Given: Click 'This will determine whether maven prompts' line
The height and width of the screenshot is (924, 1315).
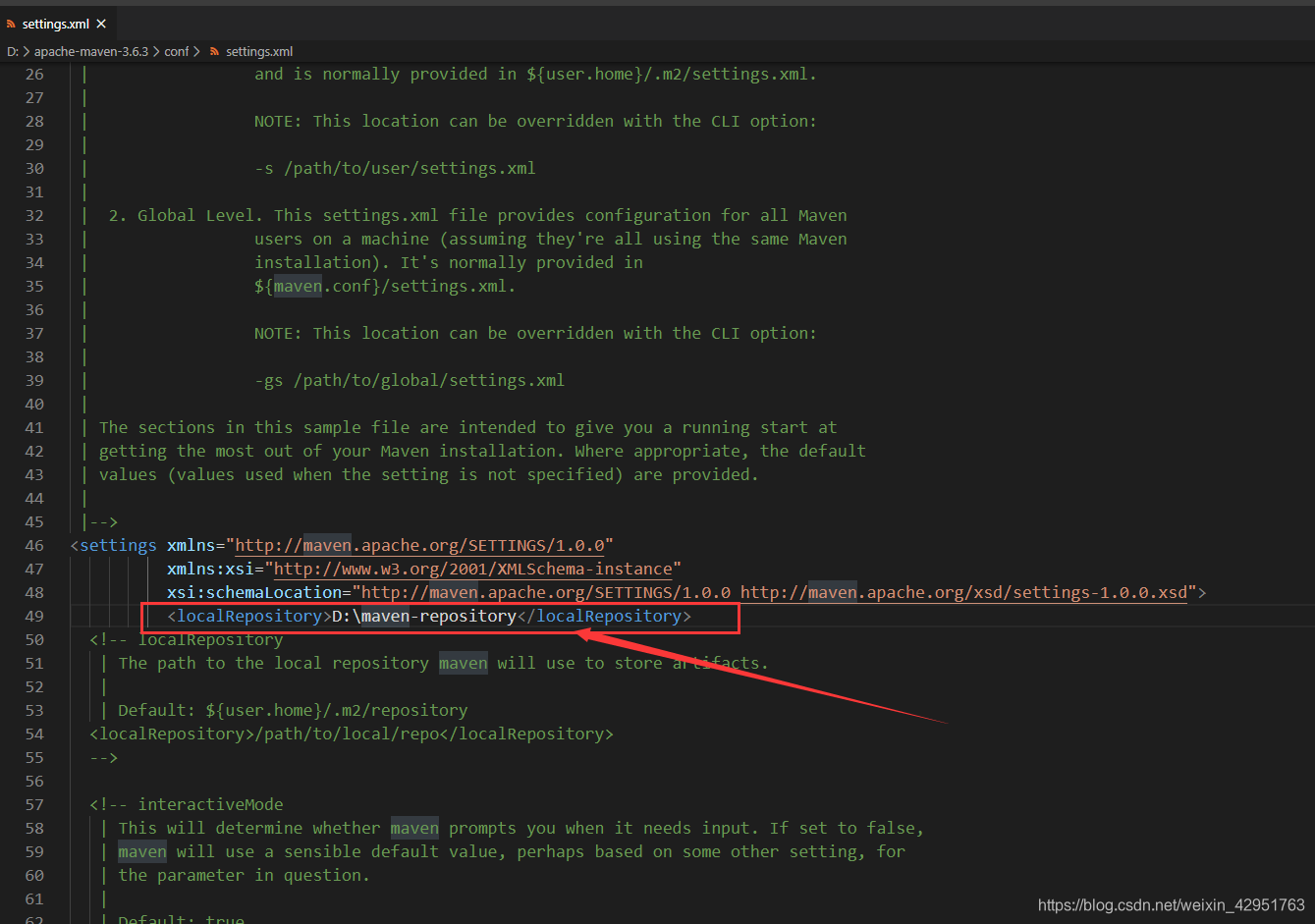Looking at the screenshot, I should pyautogui.click(x=521, y=828).
